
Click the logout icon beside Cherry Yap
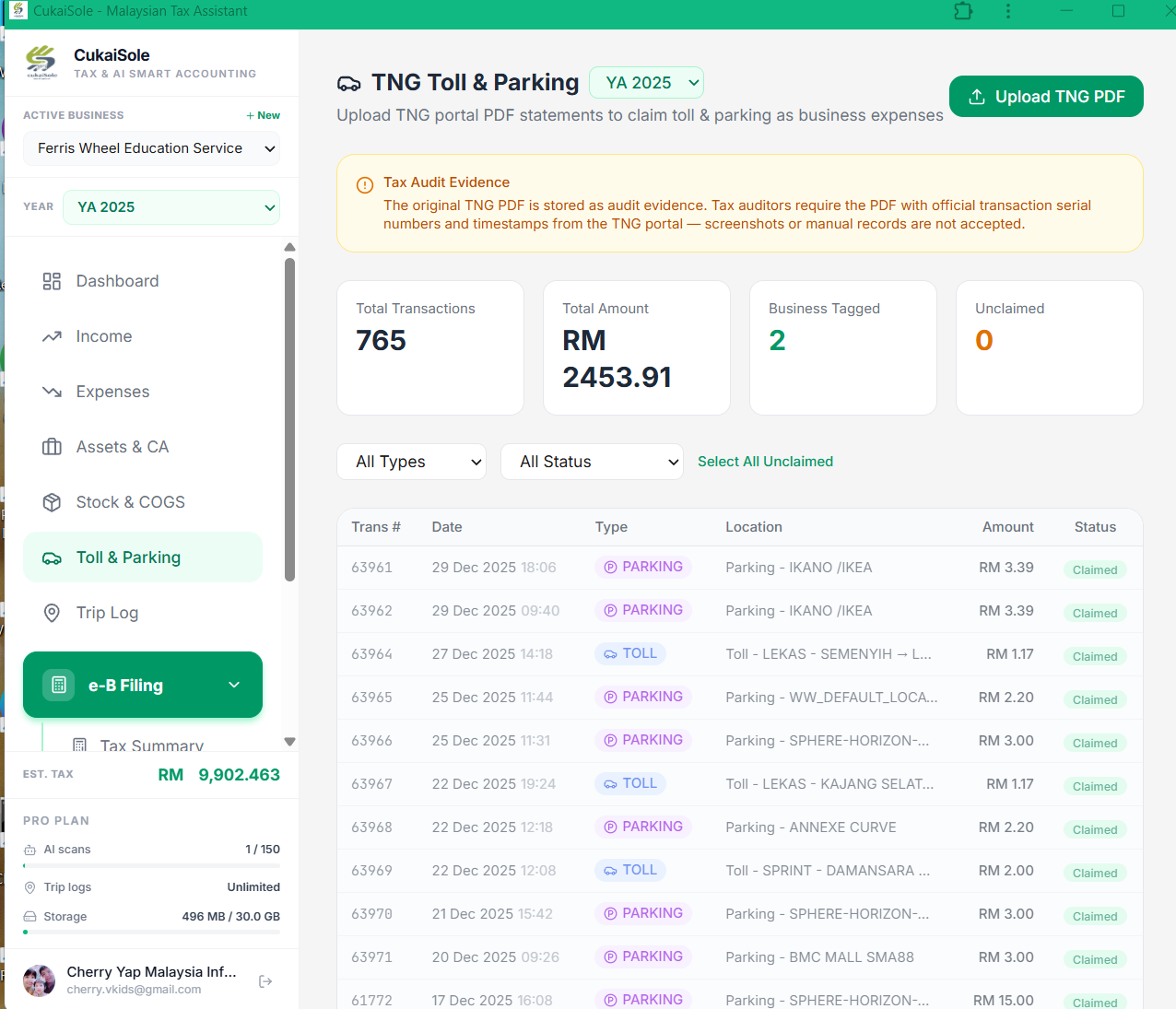(265, 981)
